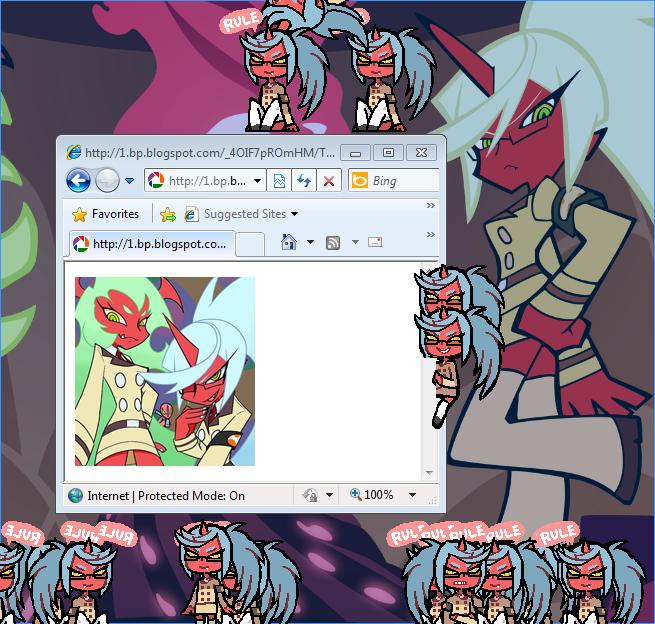Image resolution: width=655 pixels, height=624 pixels.
Task: Expand the zoom level dropdown arrow
Action: click(x=412, y=495)
